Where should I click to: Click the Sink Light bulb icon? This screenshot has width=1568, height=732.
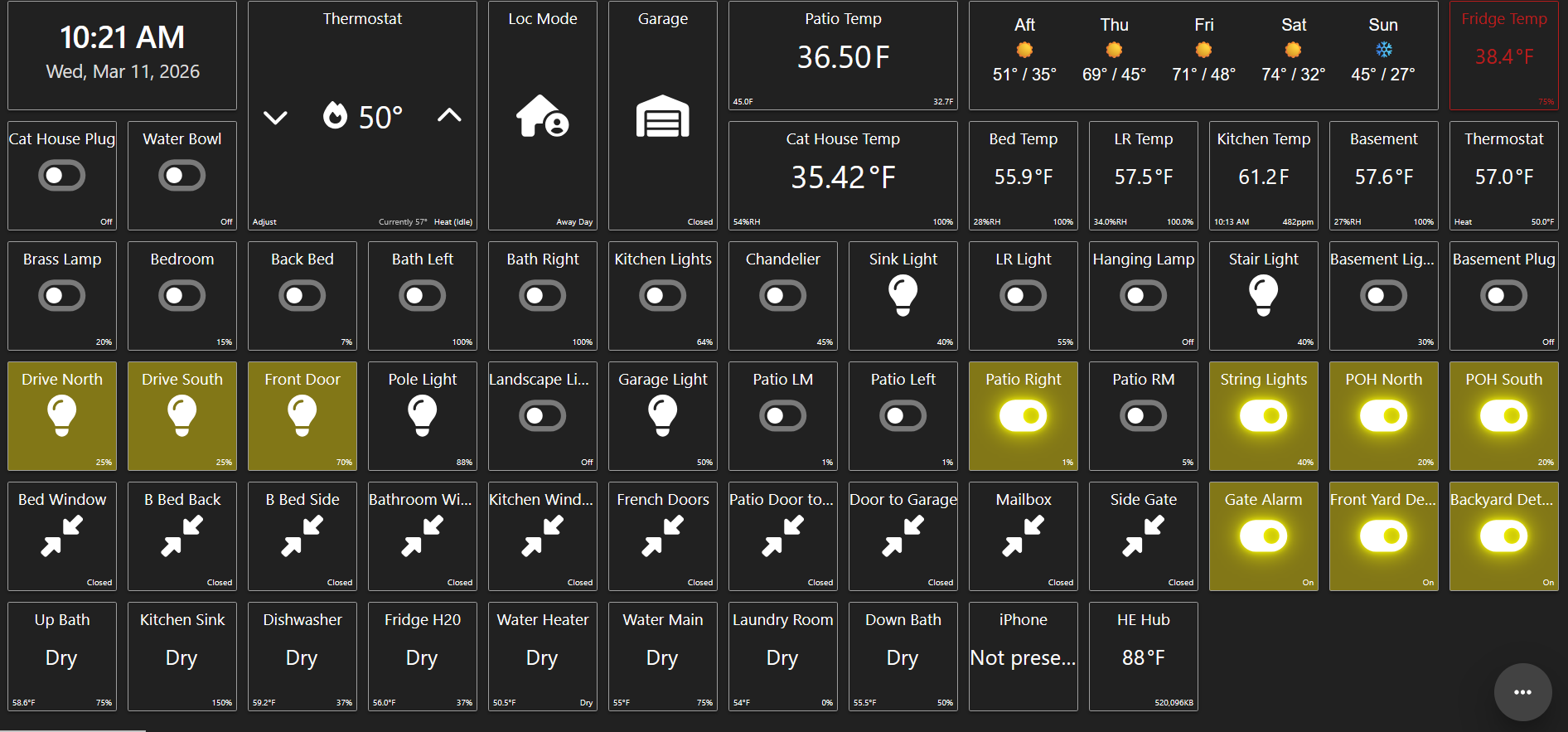tap(903, 295)
